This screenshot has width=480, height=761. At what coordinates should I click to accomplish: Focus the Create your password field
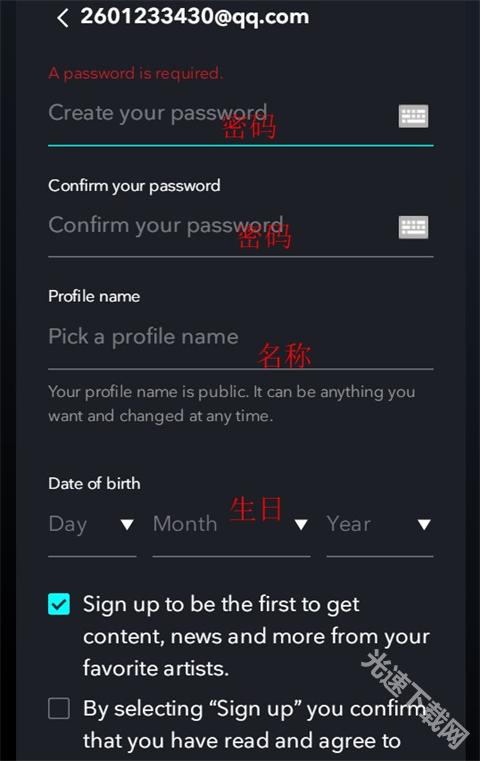click(x=240, y=117)
